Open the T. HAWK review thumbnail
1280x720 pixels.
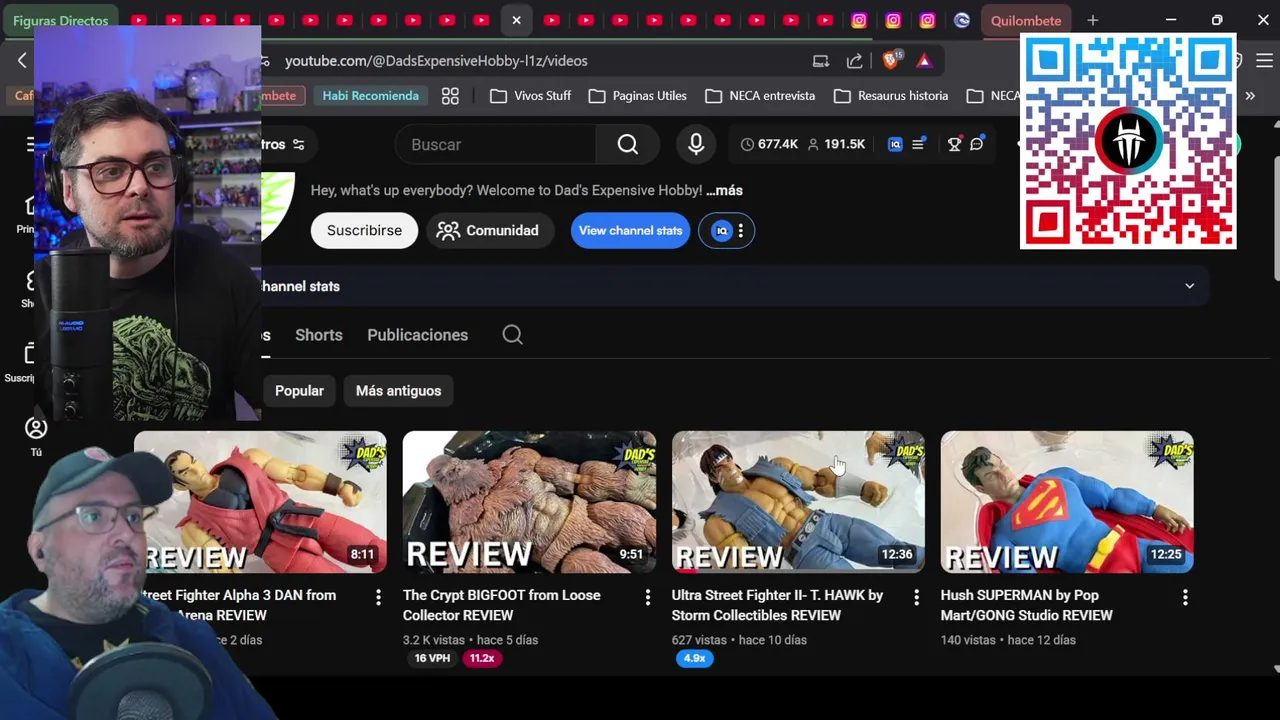[798, 502]
